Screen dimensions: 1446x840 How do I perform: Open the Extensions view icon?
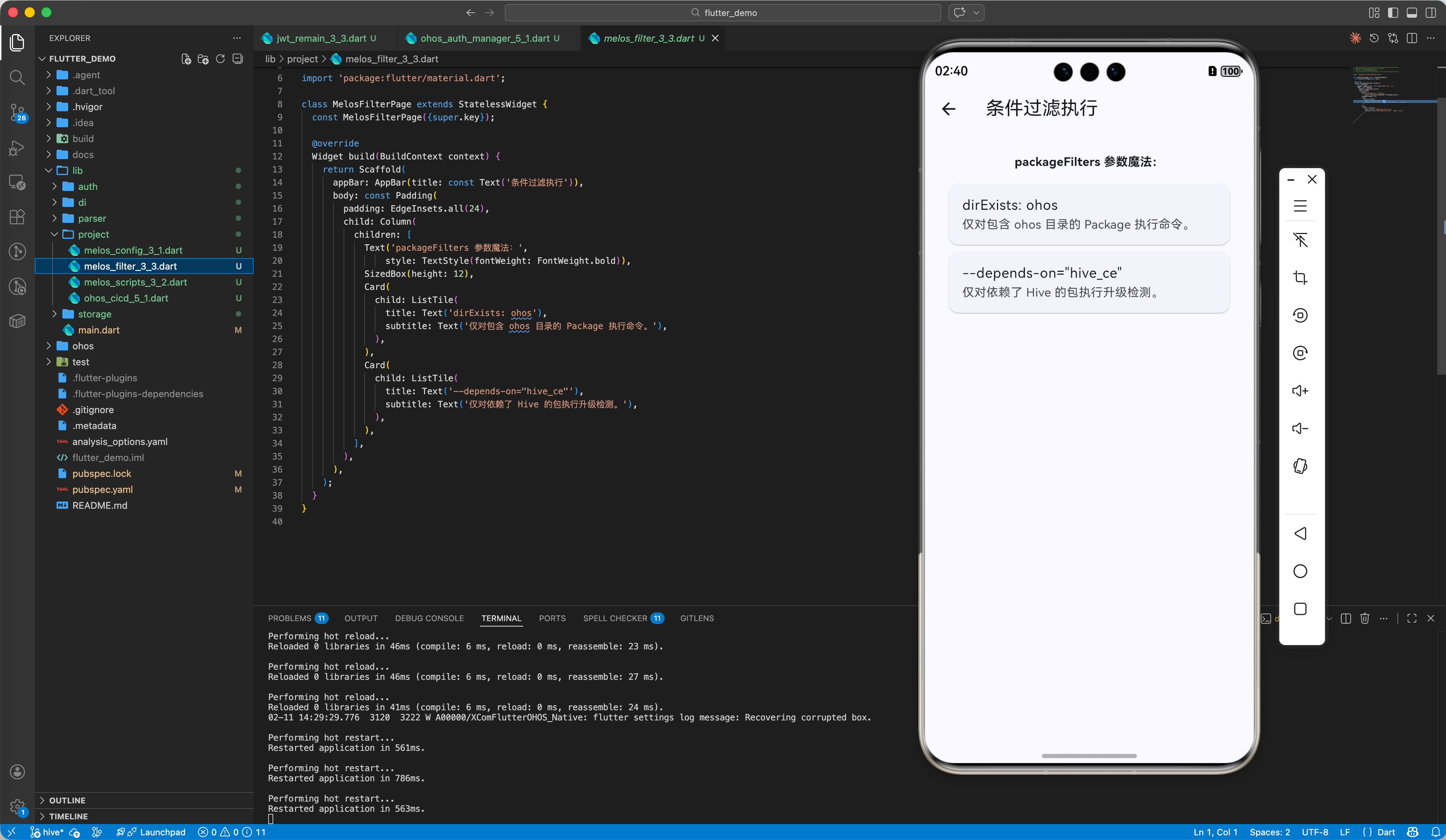tap(17, 216)
